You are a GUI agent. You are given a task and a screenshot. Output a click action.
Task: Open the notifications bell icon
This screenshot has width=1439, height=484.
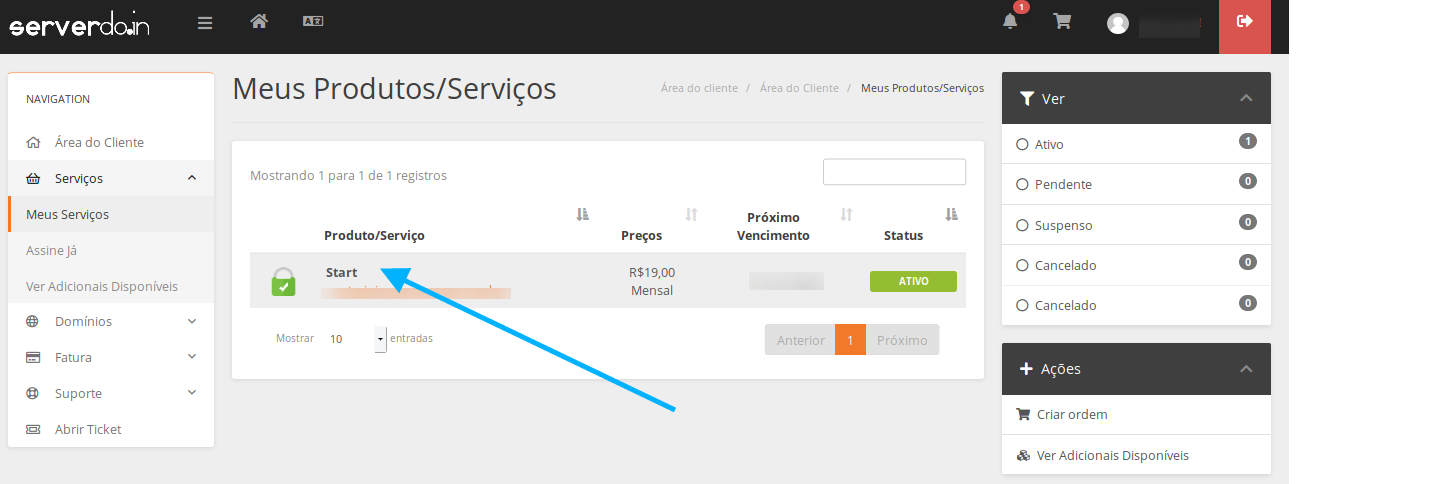pos(1011,21)
